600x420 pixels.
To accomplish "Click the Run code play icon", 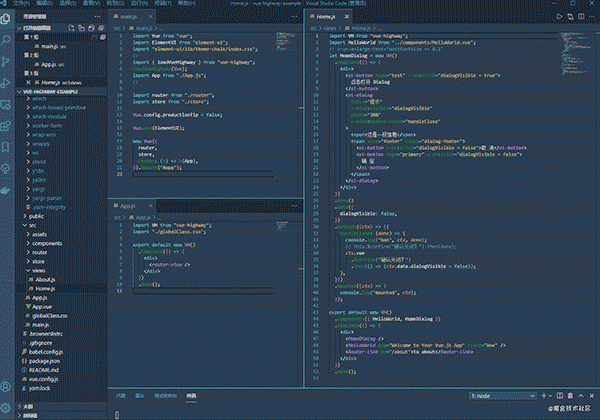I will point(559,16).
